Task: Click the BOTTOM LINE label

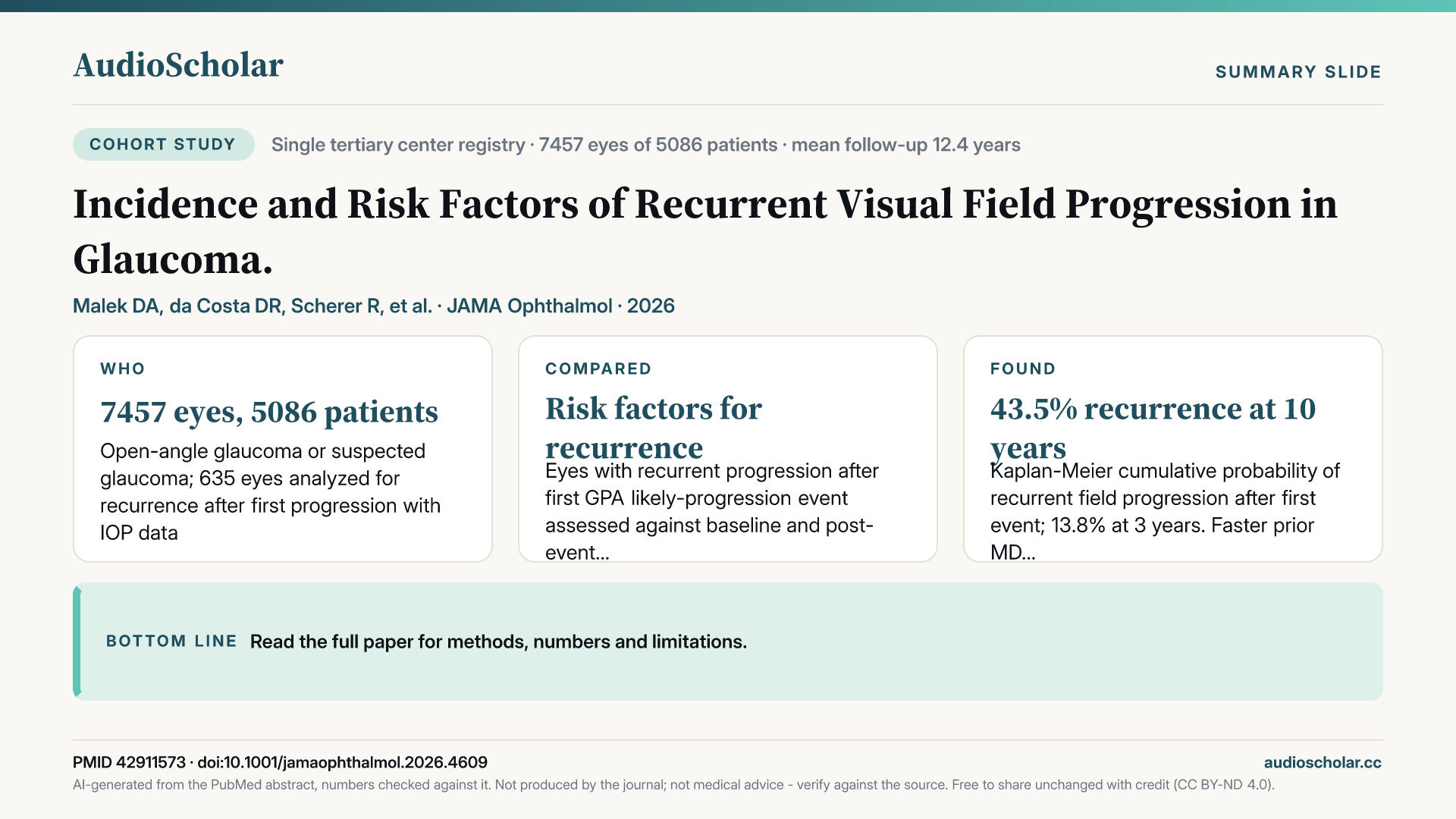Action: pyautogui.click(x=171, y=641)
